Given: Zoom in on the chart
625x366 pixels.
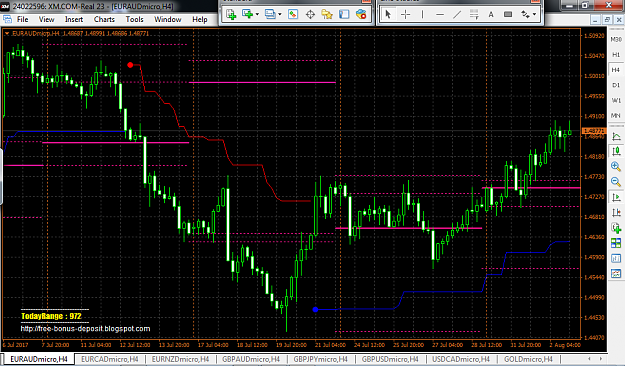Looking at the screenshot, I should coord(616,166).
